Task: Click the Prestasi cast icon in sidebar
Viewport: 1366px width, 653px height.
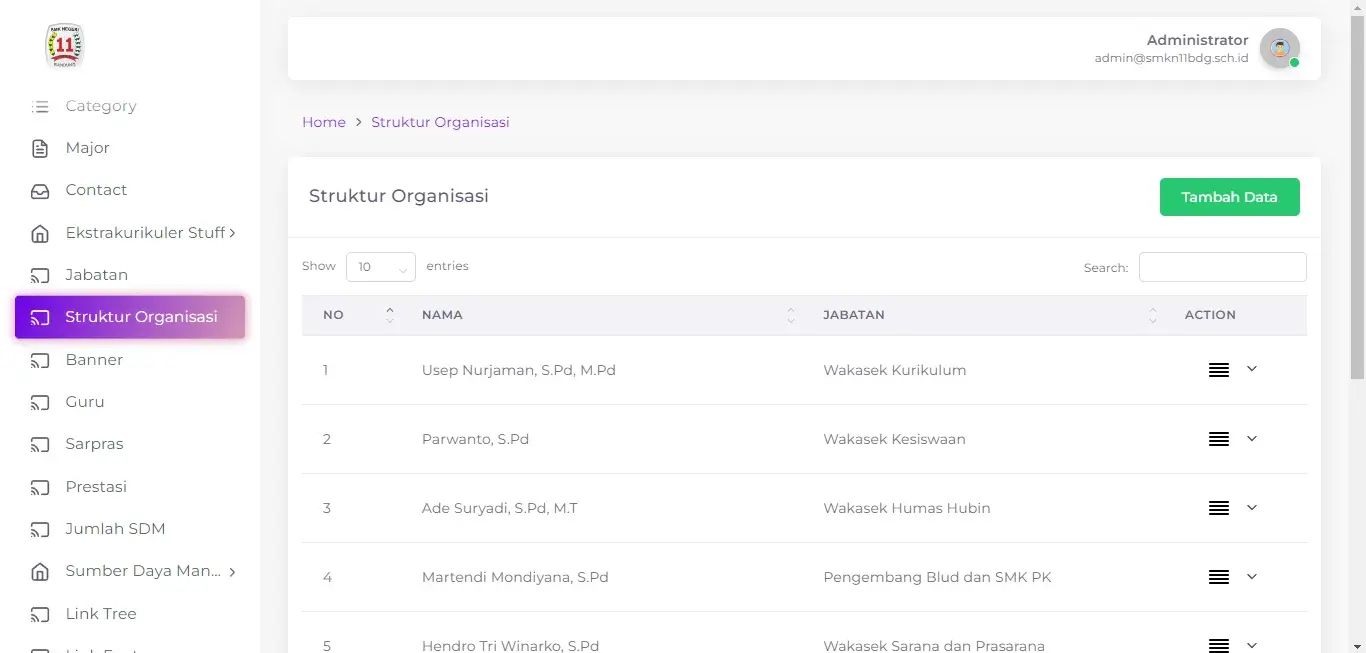Action: (40, 488)
